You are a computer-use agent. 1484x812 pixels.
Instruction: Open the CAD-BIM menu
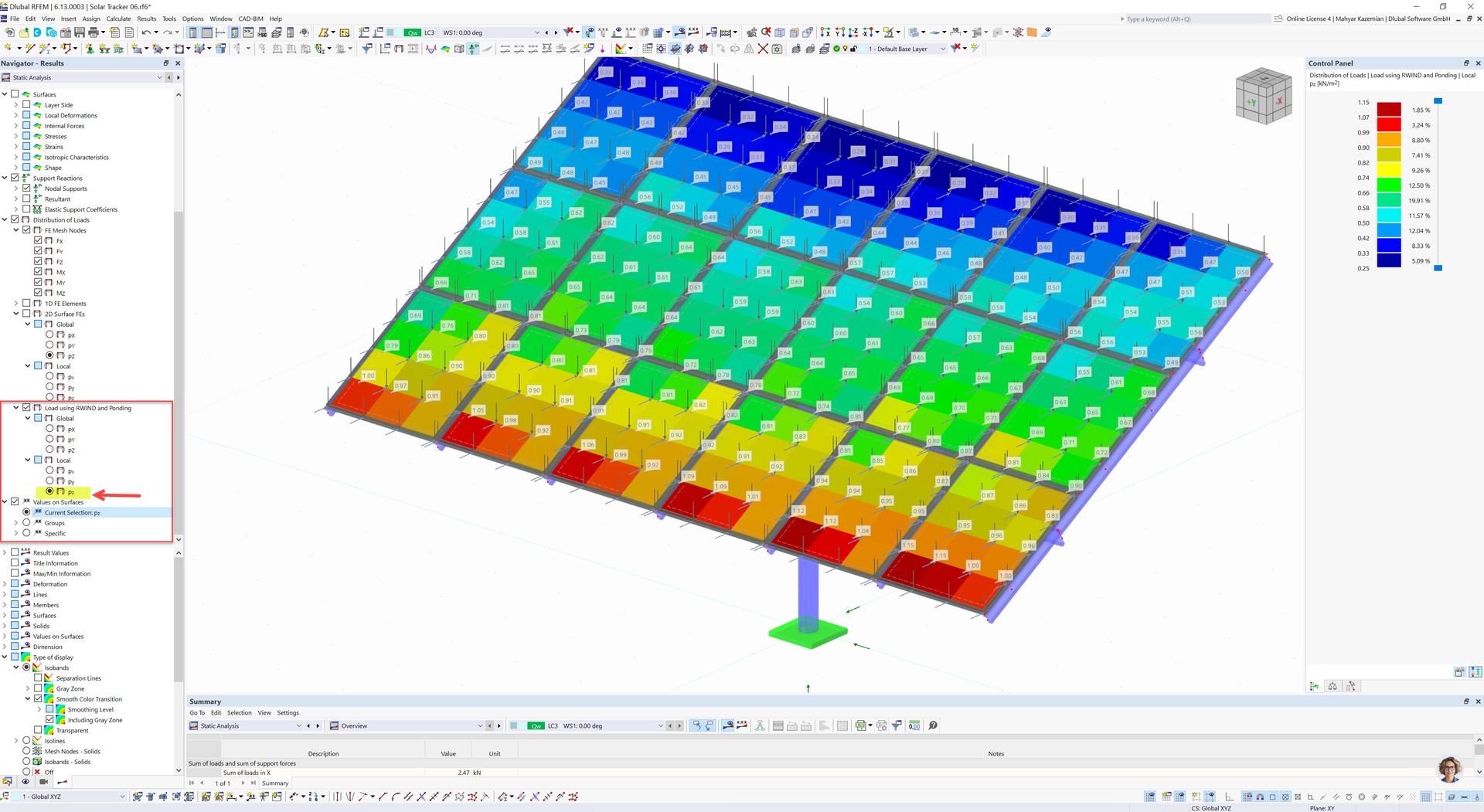click(250, 19)
